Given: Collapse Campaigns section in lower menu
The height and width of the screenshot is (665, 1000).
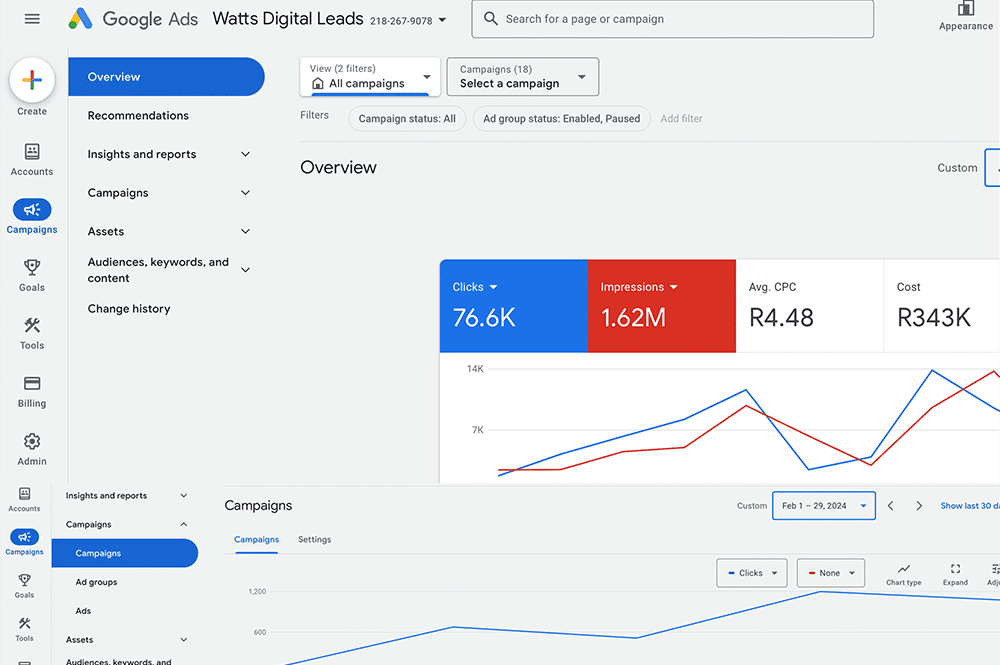Looking at the screenshot, I should tap(184, 524).
